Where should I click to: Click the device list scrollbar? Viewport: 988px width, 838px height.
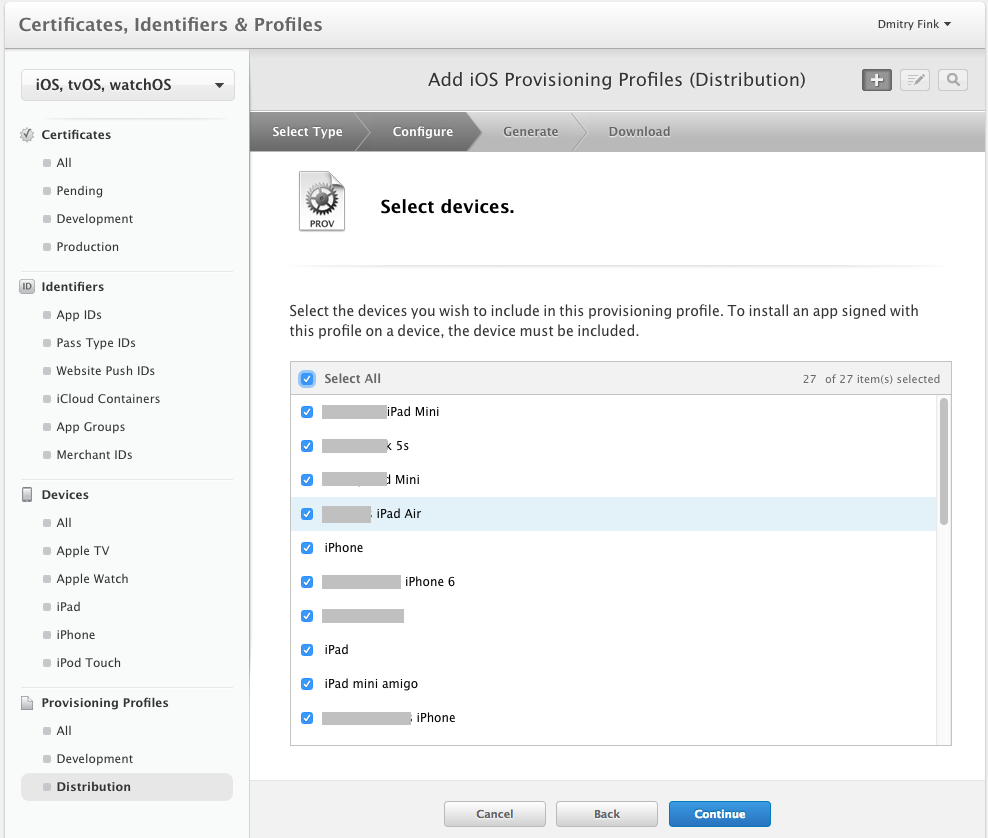(944, 461)
